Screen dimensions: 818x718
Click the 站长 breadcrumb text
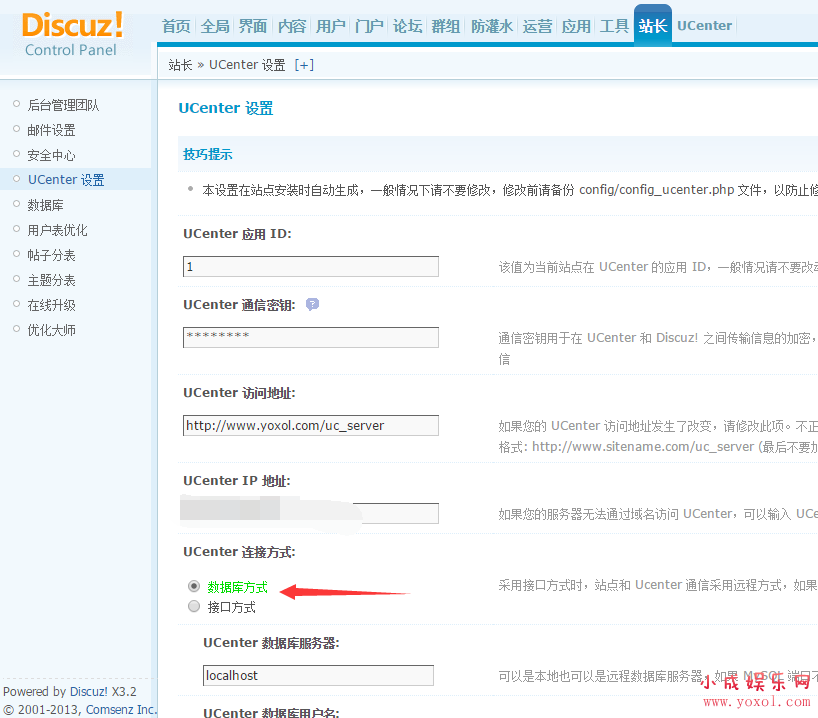click(x=181, y=65)
